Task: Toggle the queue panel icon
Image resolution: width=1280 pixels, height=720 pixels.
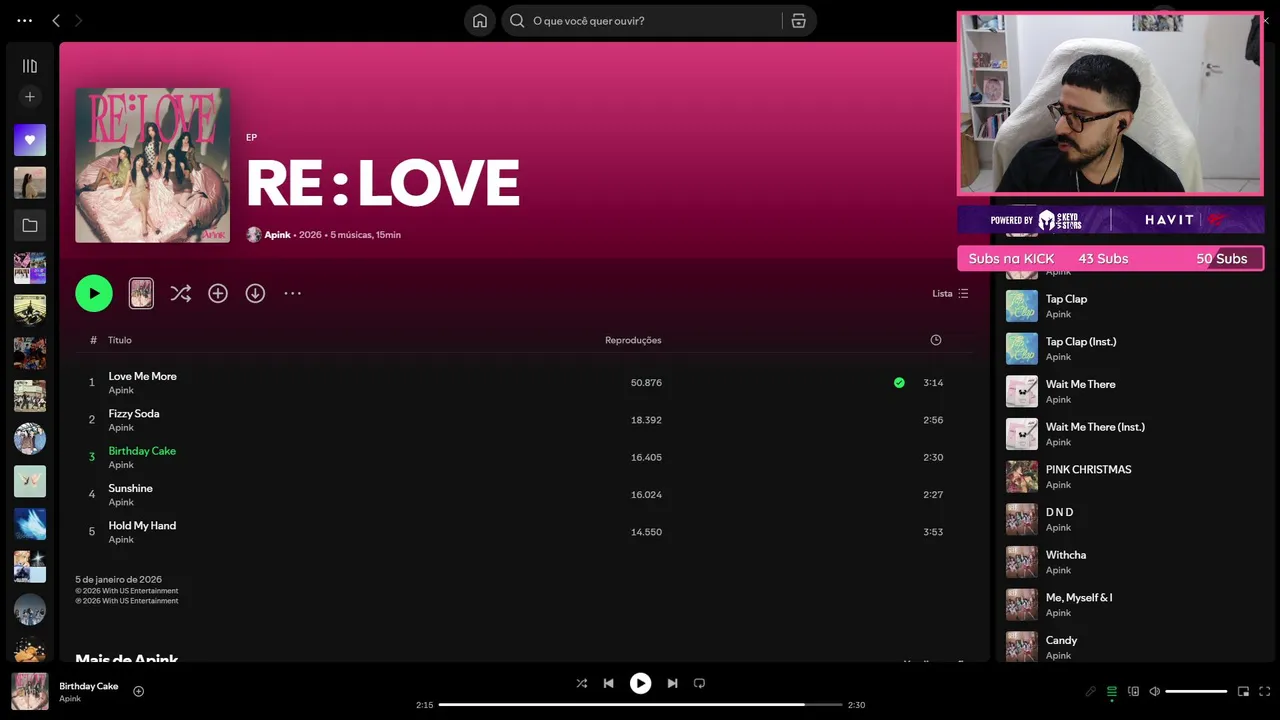Action: (1111, 691)
